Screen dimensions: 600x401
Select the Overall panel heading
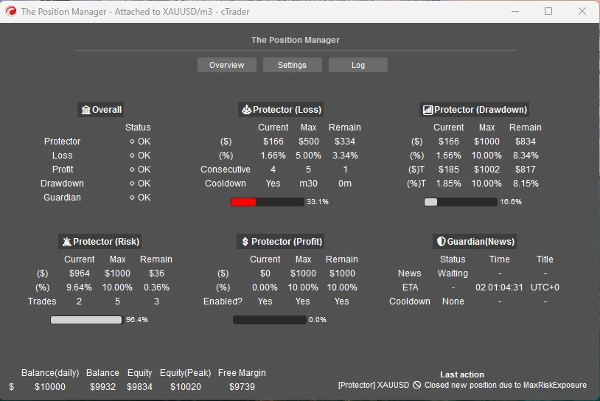[101, 110]
